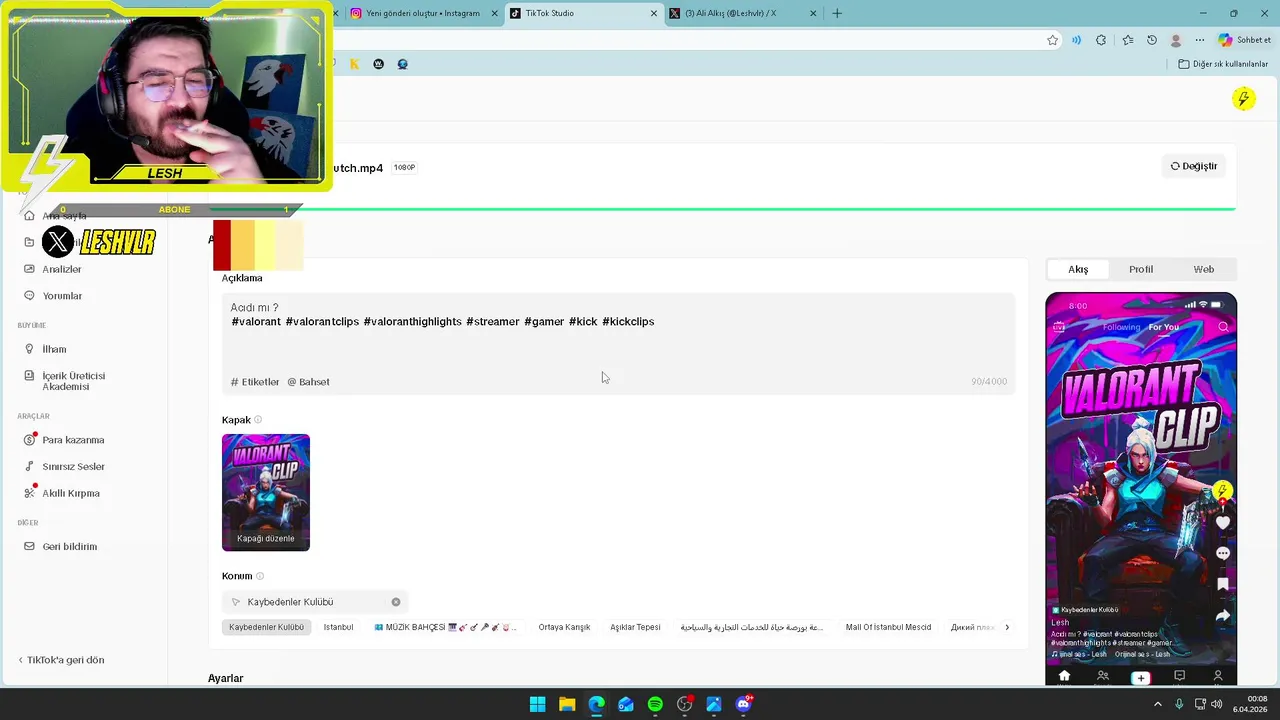The height and width of the screenshot is (720, 1280).
Task: Open Yorumlar comments icon in sidebar
Action: [29, 296]
